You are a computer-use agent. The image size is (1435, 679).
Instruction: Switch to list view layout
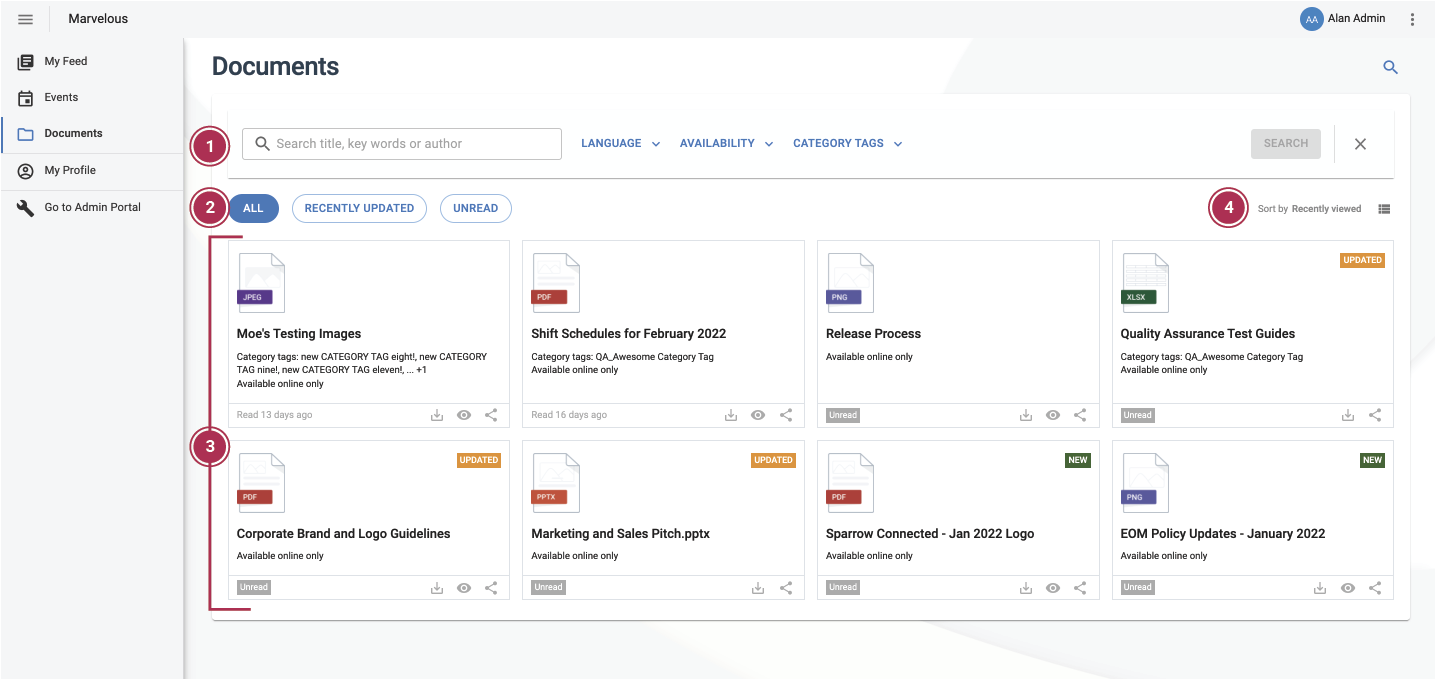coord(1384,209)
